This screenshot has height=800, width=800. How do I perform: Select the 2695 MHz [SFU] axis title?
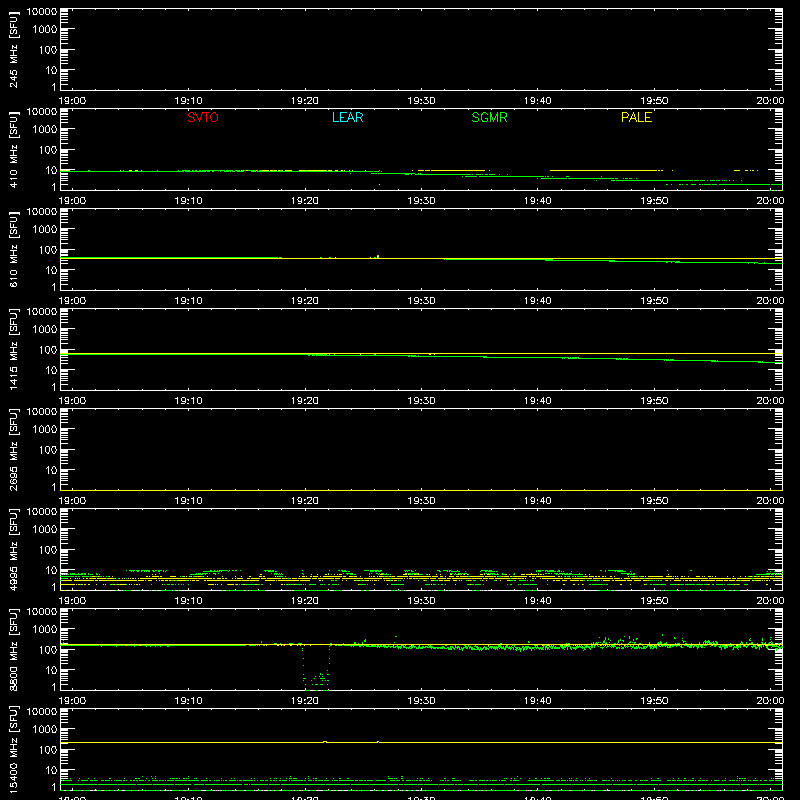13,449
